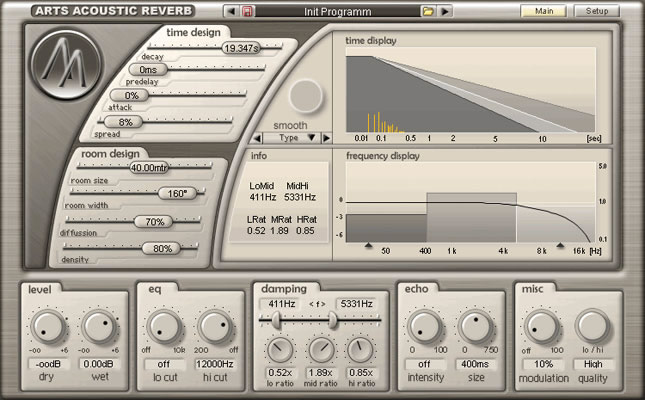645x400 pixels.
Task: Click the dry level knob
Action: point(46,326)
